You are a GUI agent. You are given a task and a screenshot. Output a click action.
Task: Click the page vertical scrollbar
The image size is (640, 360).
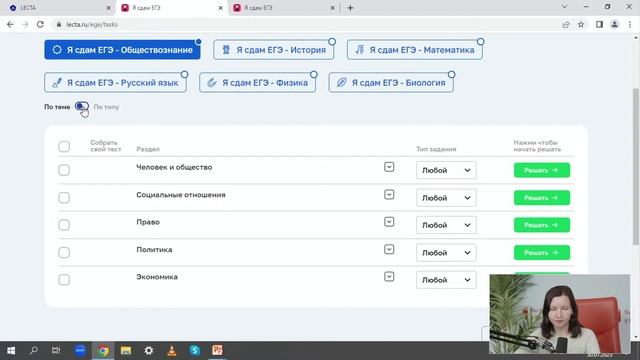636,167
